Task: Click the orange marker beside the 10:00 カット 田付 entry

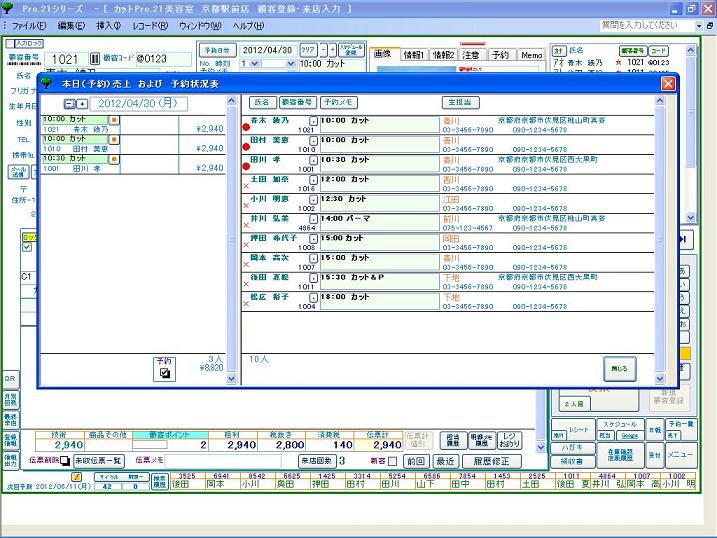Action: (x=114, y=139)
